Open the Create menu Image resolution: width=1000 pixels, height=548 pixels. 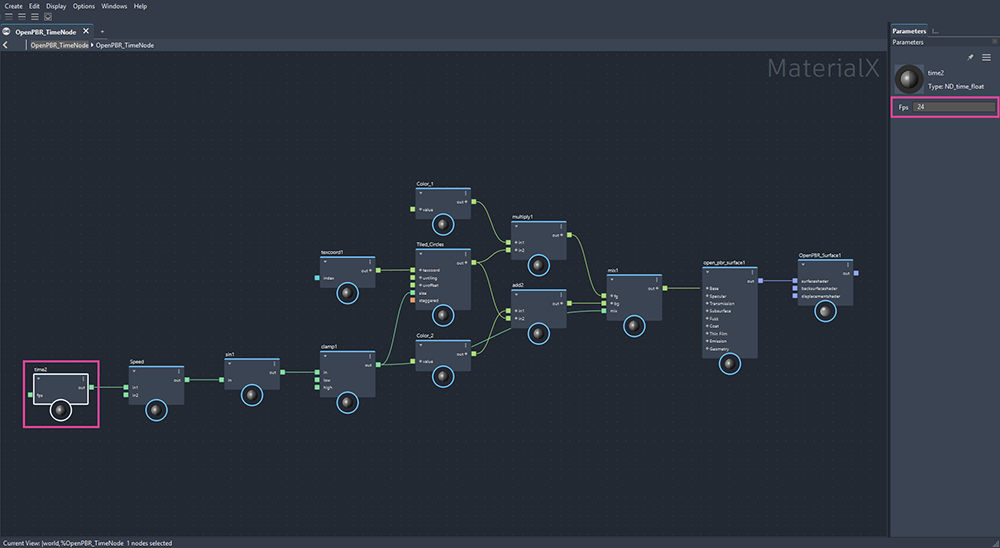coord(13,6)
